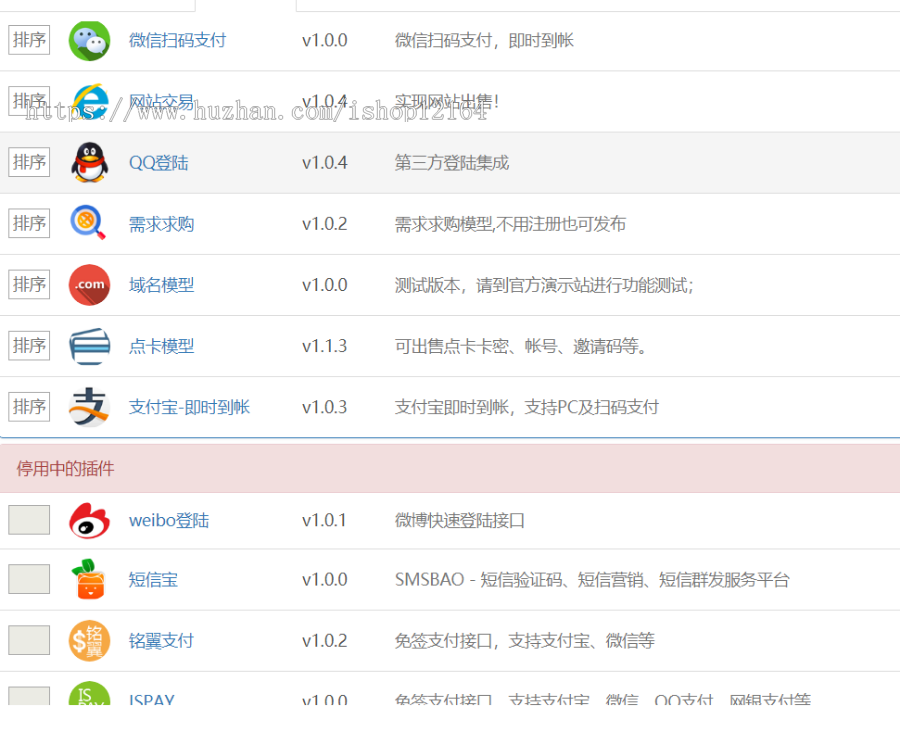Open the 支付宝-即时到帐 link

coord(188,407)
